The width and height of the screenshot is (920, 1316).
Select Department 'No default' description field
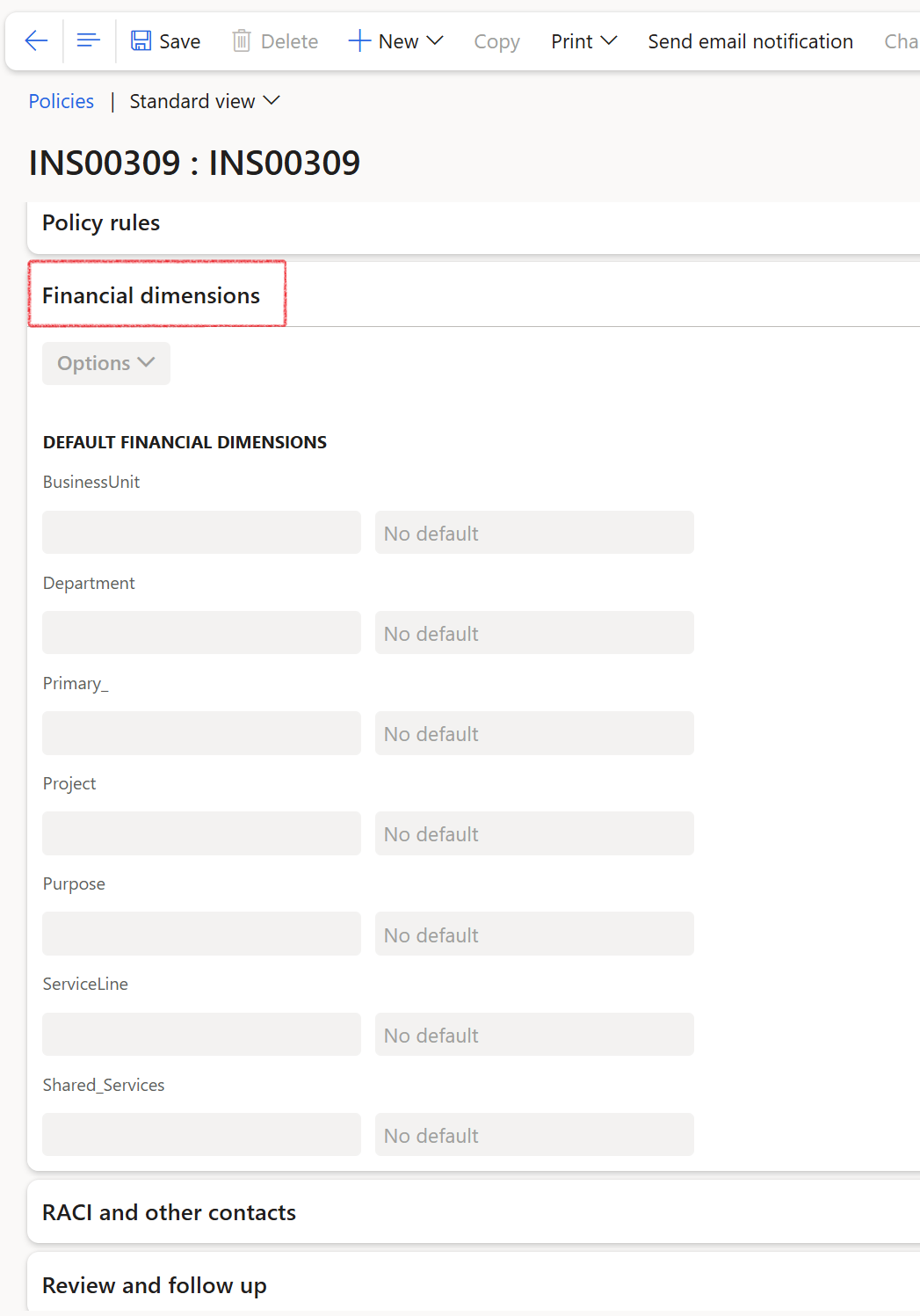(534, 633)
